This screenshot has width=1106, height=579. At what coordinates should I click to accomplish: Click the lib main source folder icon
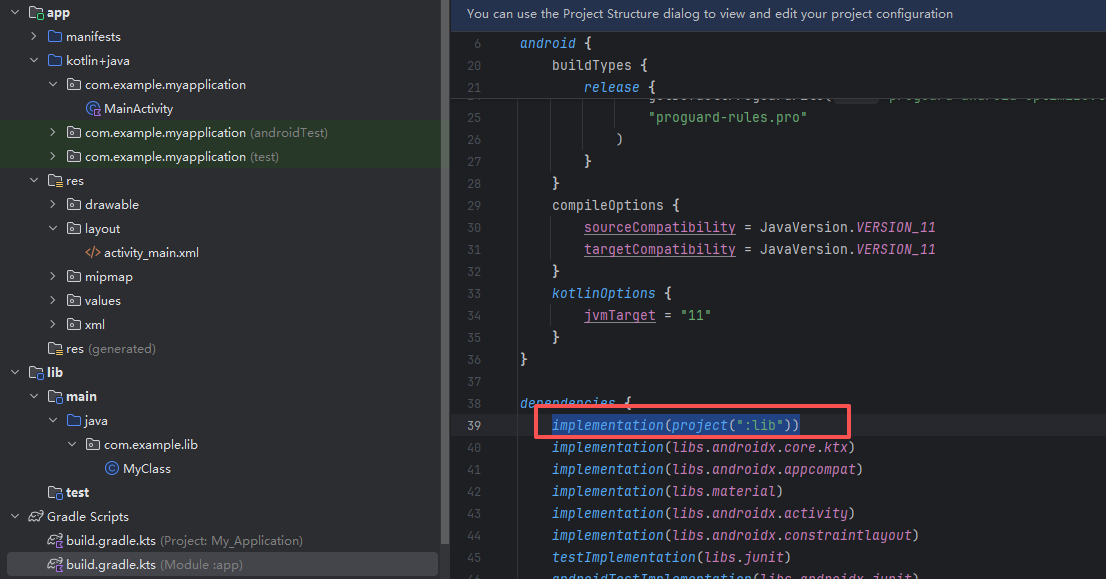pos(55,396)
